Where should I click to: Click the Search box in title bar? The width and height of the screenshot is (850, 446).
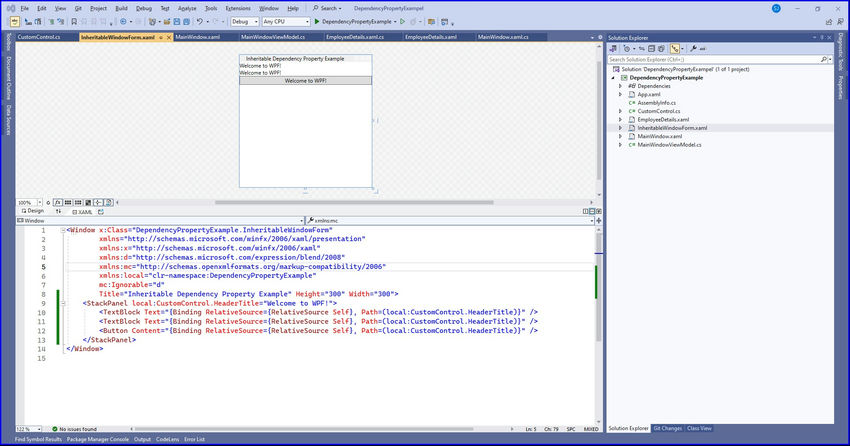327,8
